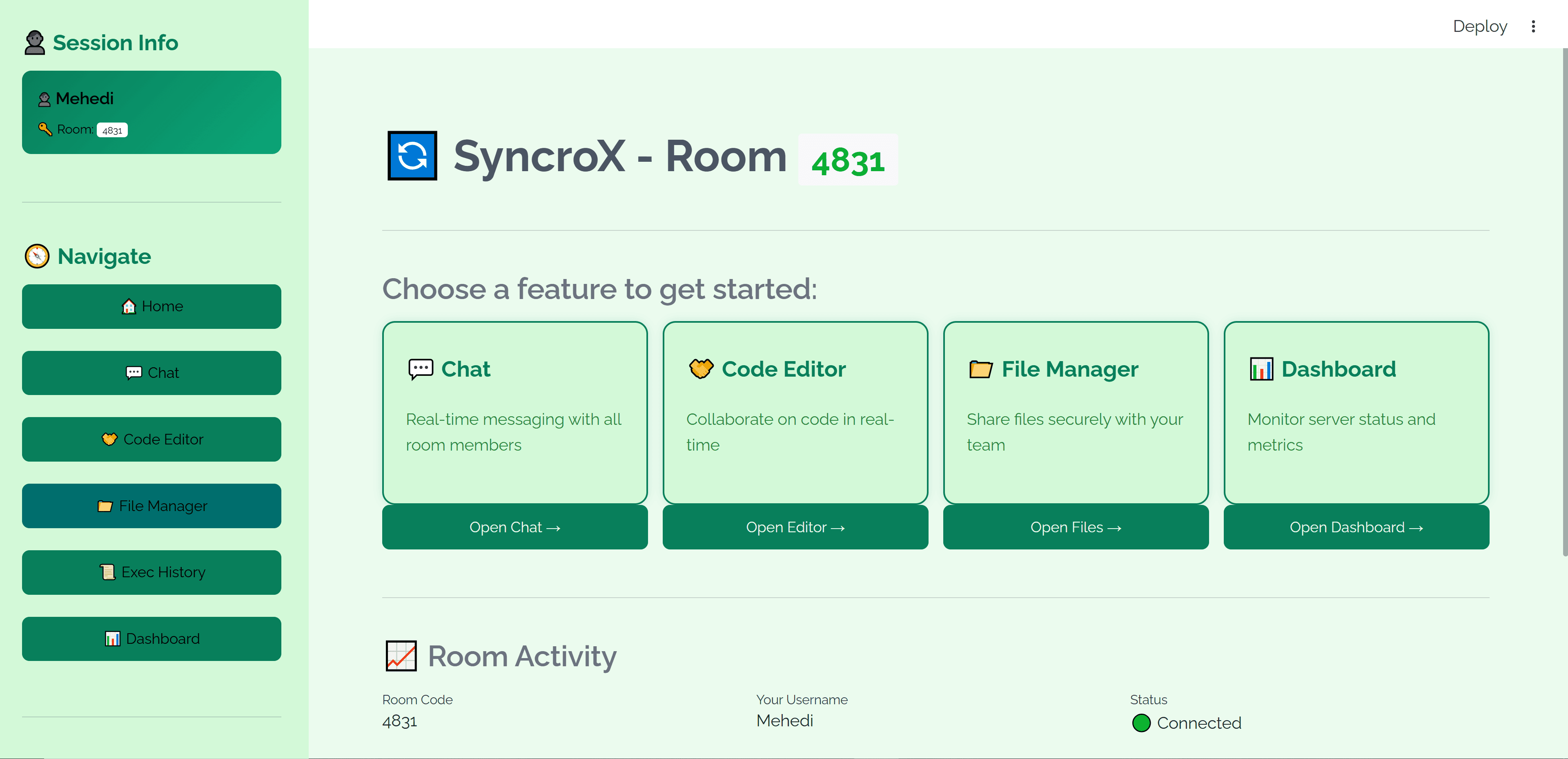This screenshot has height=759, width=1568.
Task: Click the scroll icon on Exec History button
Action: [107, 572]
